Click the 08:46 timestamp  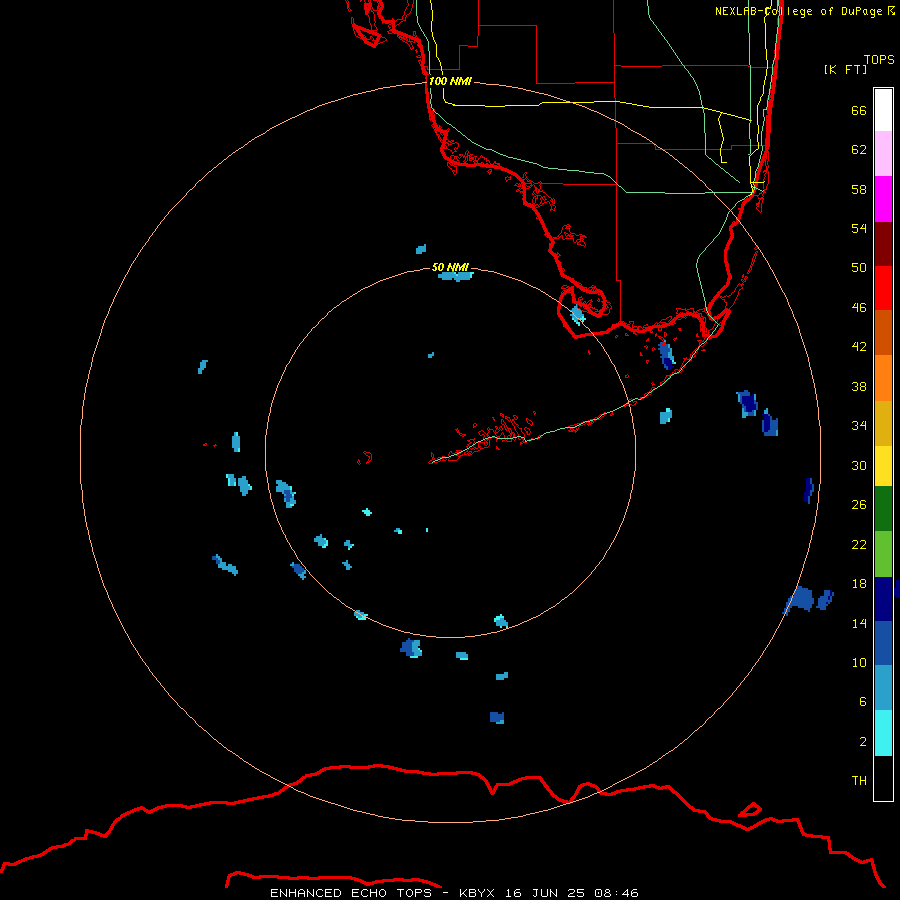coord(616,893)
